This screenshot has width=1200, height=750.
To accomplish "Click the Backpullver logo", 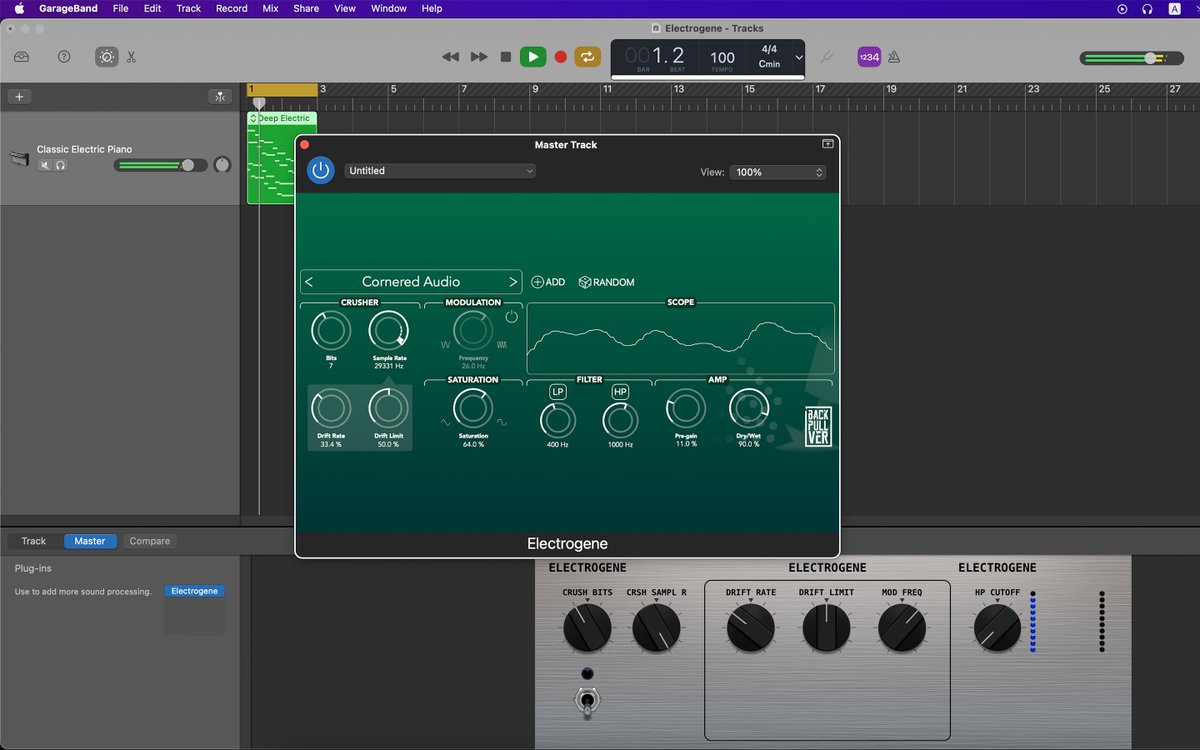I will click(818, 427).
